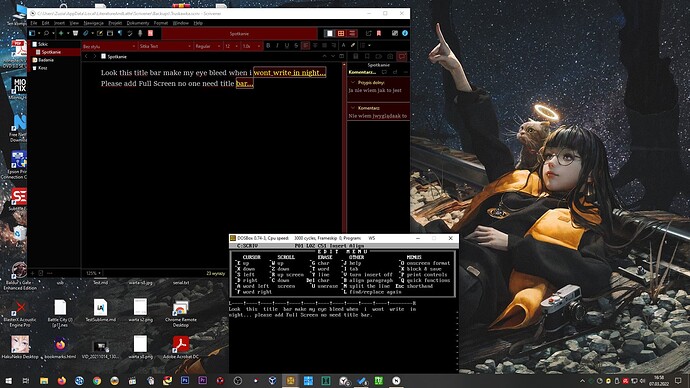Image resolution: width=690 pixels, height=388 pixels.
Task: Click the Trash icon in Scrivener toolbar
Action: [x=75, y=33]
